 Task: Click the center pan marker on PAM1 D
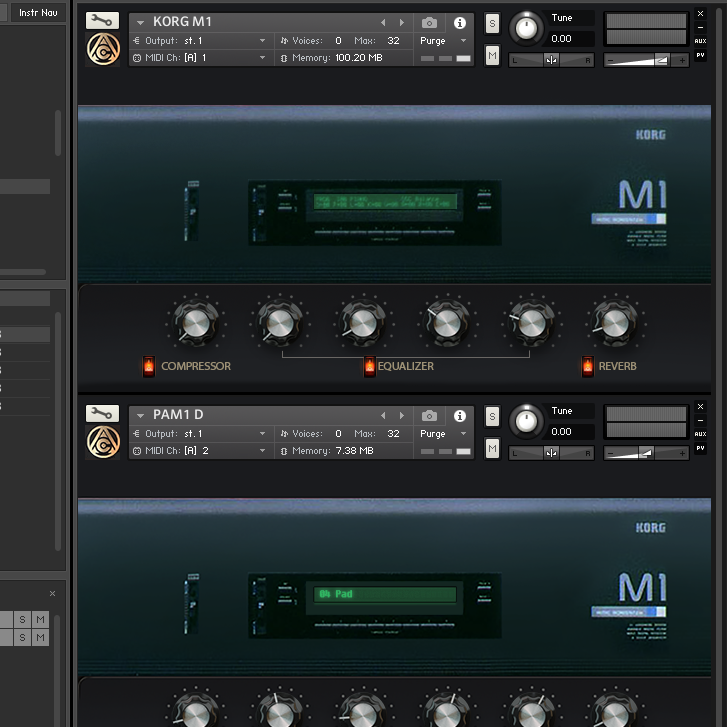[x=551, y=453]
